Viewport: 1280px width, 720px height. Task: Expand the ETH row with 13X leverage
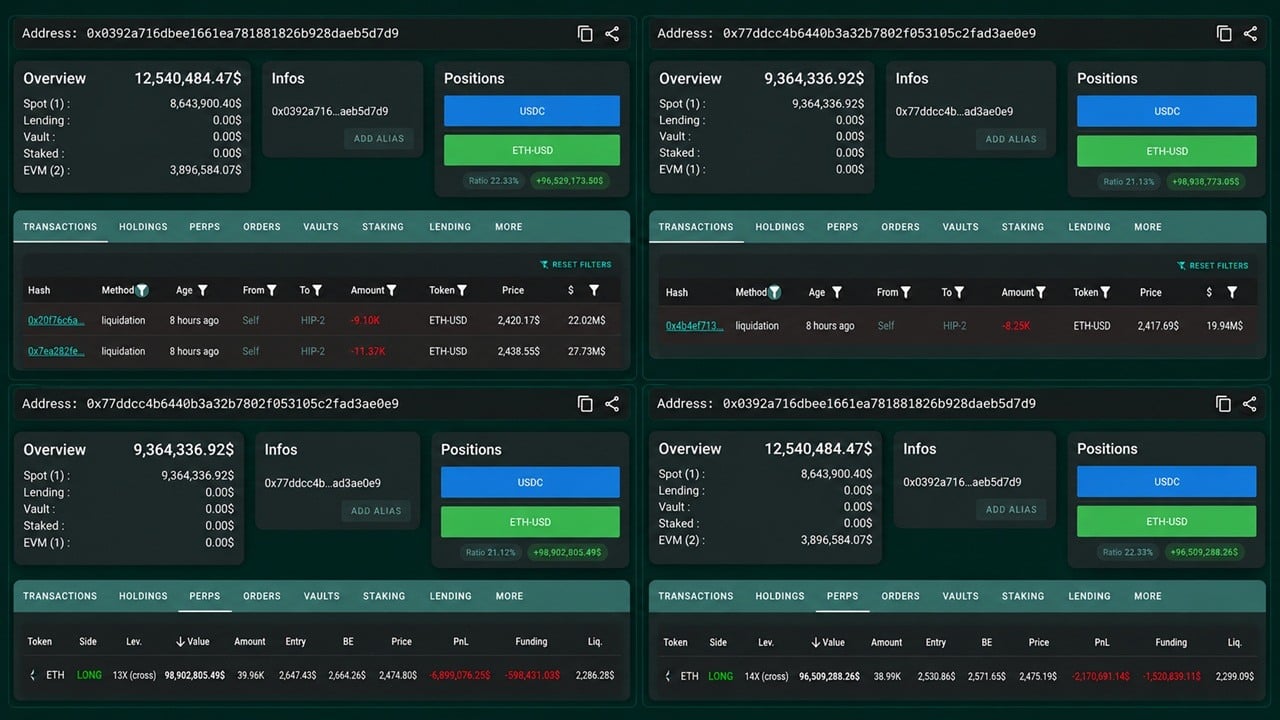coord(33,675)
